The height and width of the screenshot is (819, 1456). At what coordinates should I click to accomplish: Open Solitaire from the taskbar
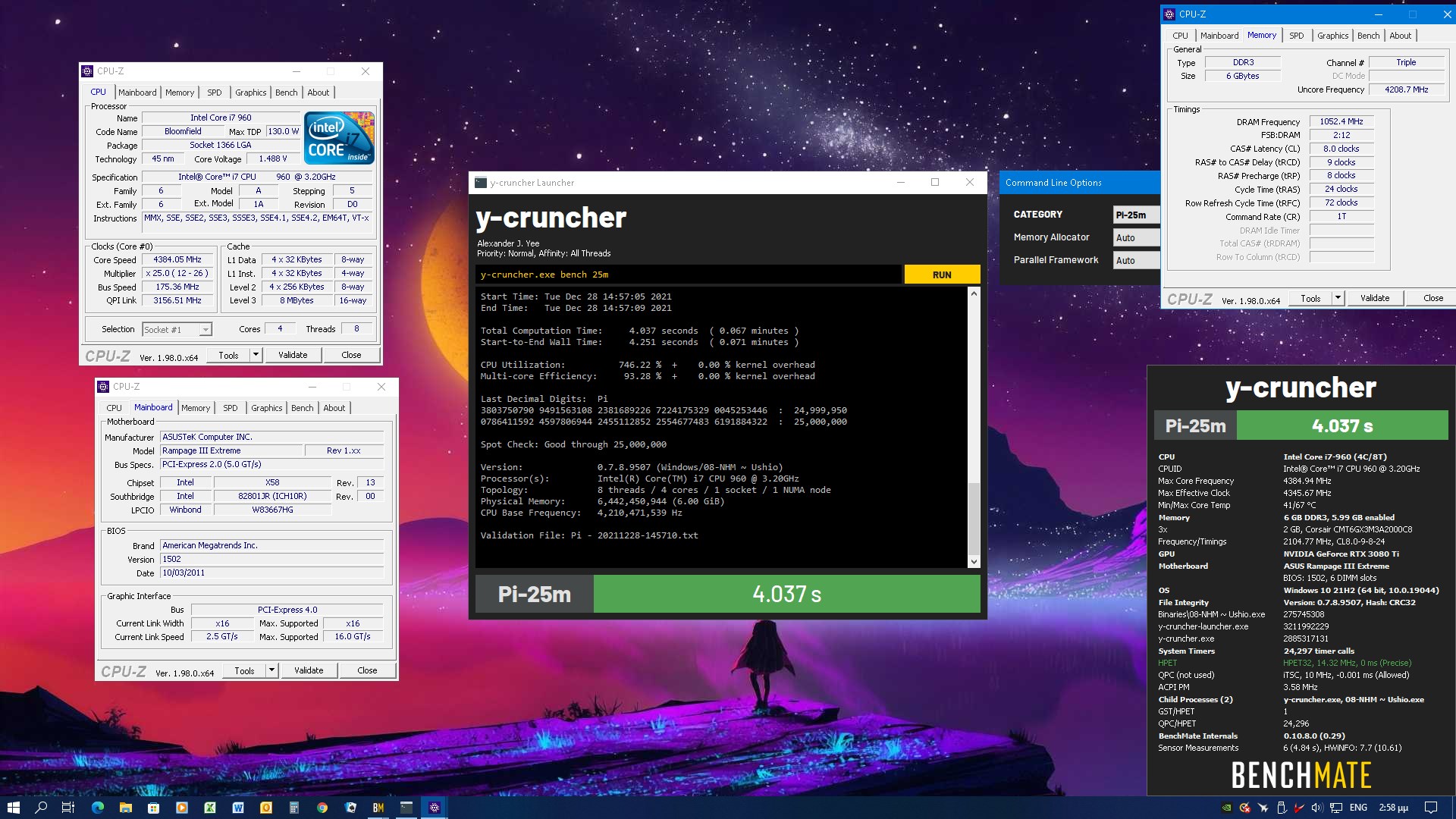click(350, 808)
